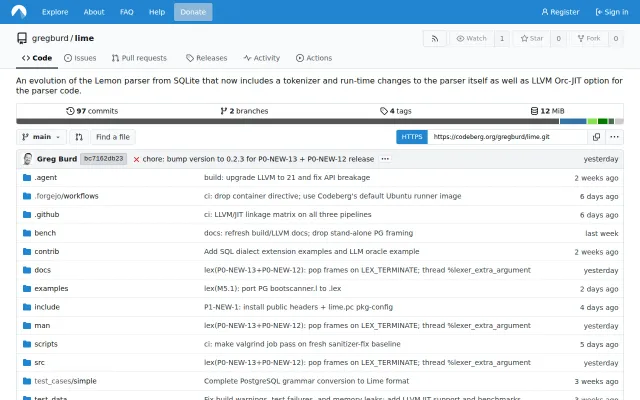Image resolution: width=640 pixels, height=400 pixels.
Task: Click the scripts folder icon
Action: pos(27,344)
